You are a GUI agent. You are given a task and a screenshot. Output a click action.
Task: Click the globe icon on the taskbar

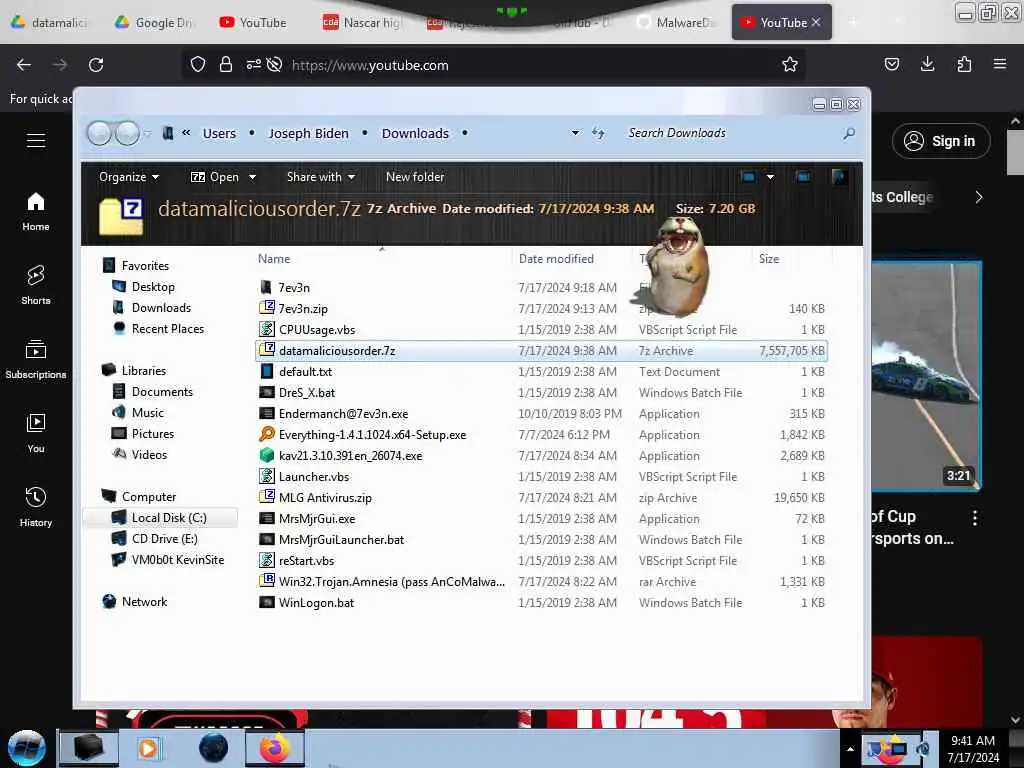214,748
